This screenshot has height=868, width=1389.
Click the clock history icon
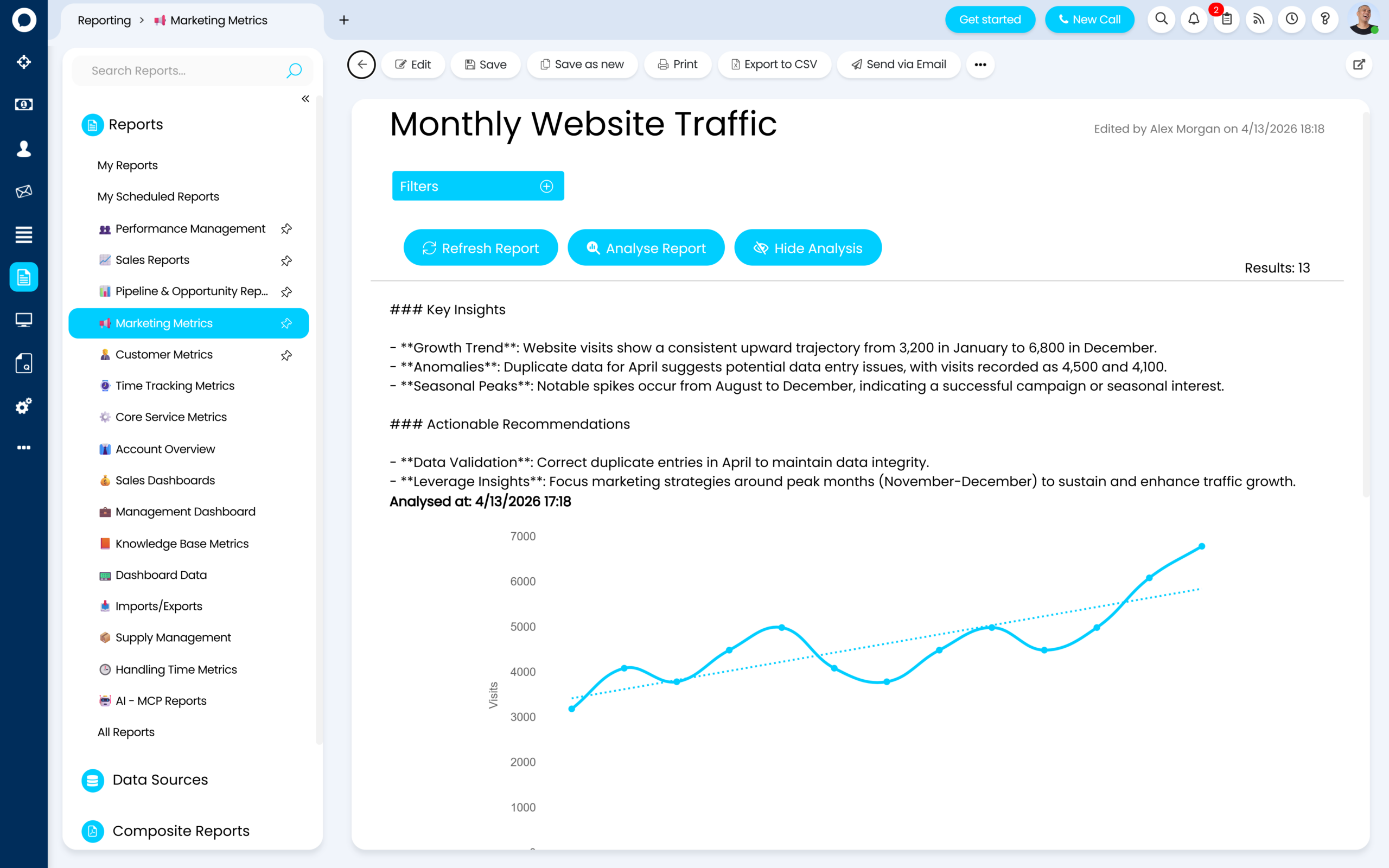click(1291, 20)
